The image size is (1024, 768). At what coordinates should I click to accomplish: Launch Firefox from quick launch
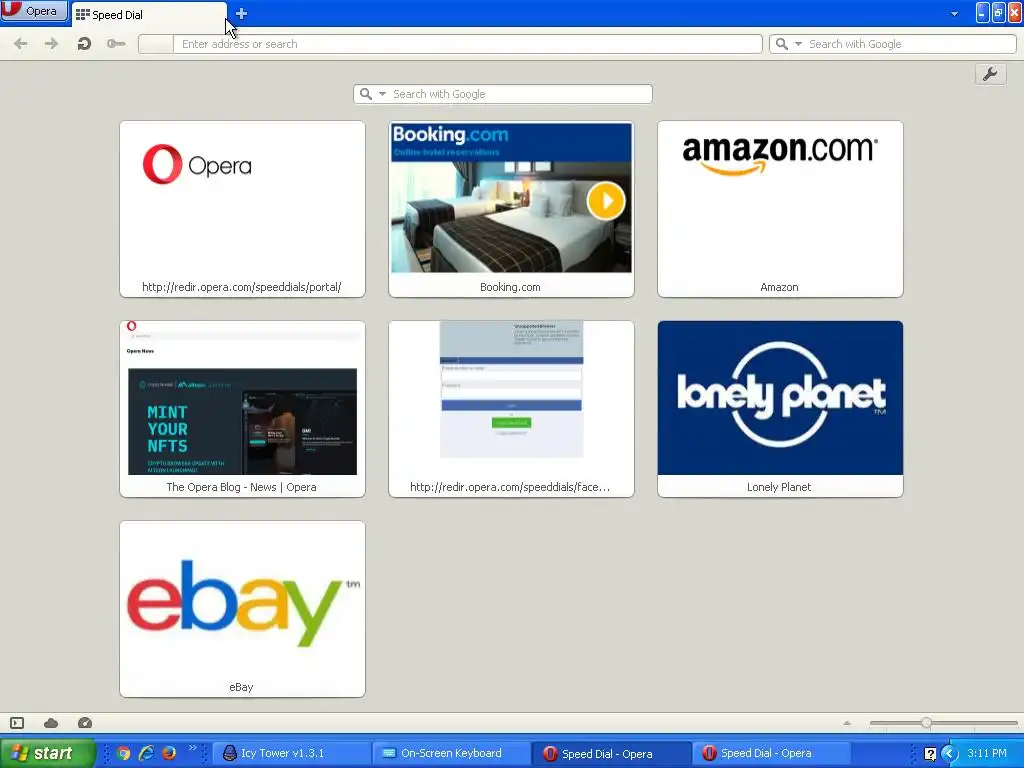(x=169, y=753)
